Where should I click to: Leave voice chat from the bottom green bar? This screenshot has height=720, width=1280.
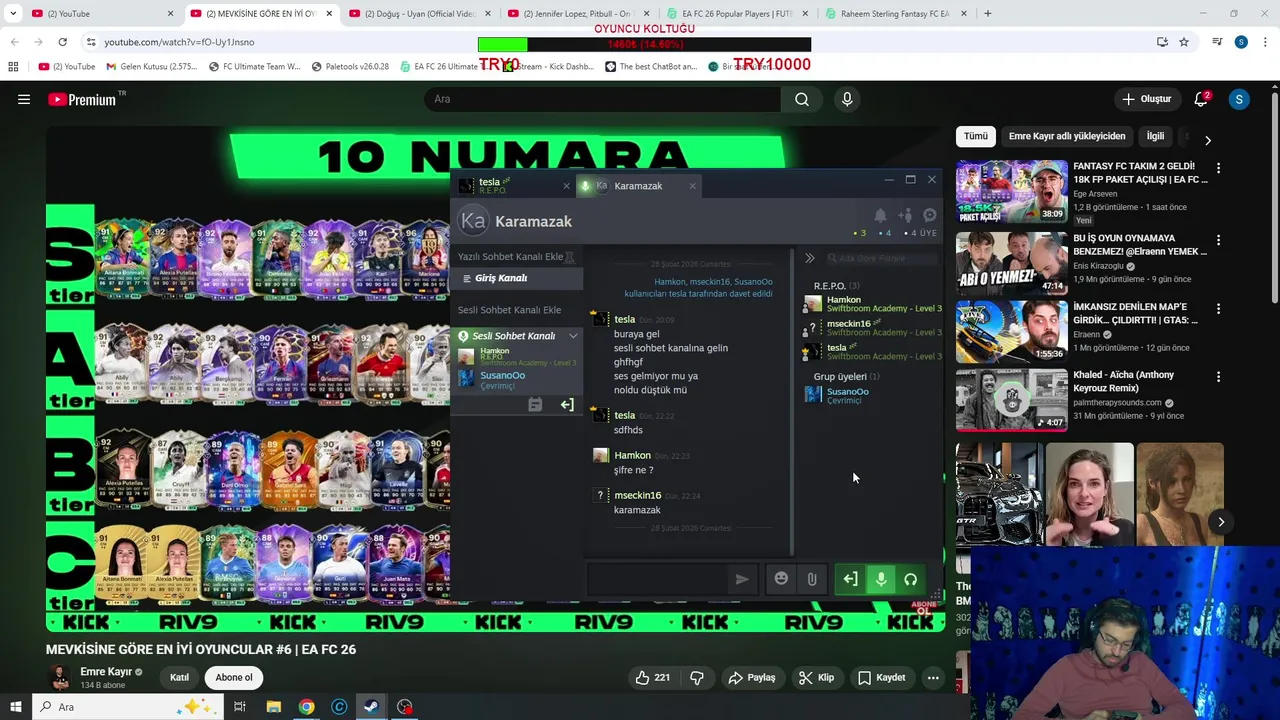pyautogui.click(x=850, y=579)
